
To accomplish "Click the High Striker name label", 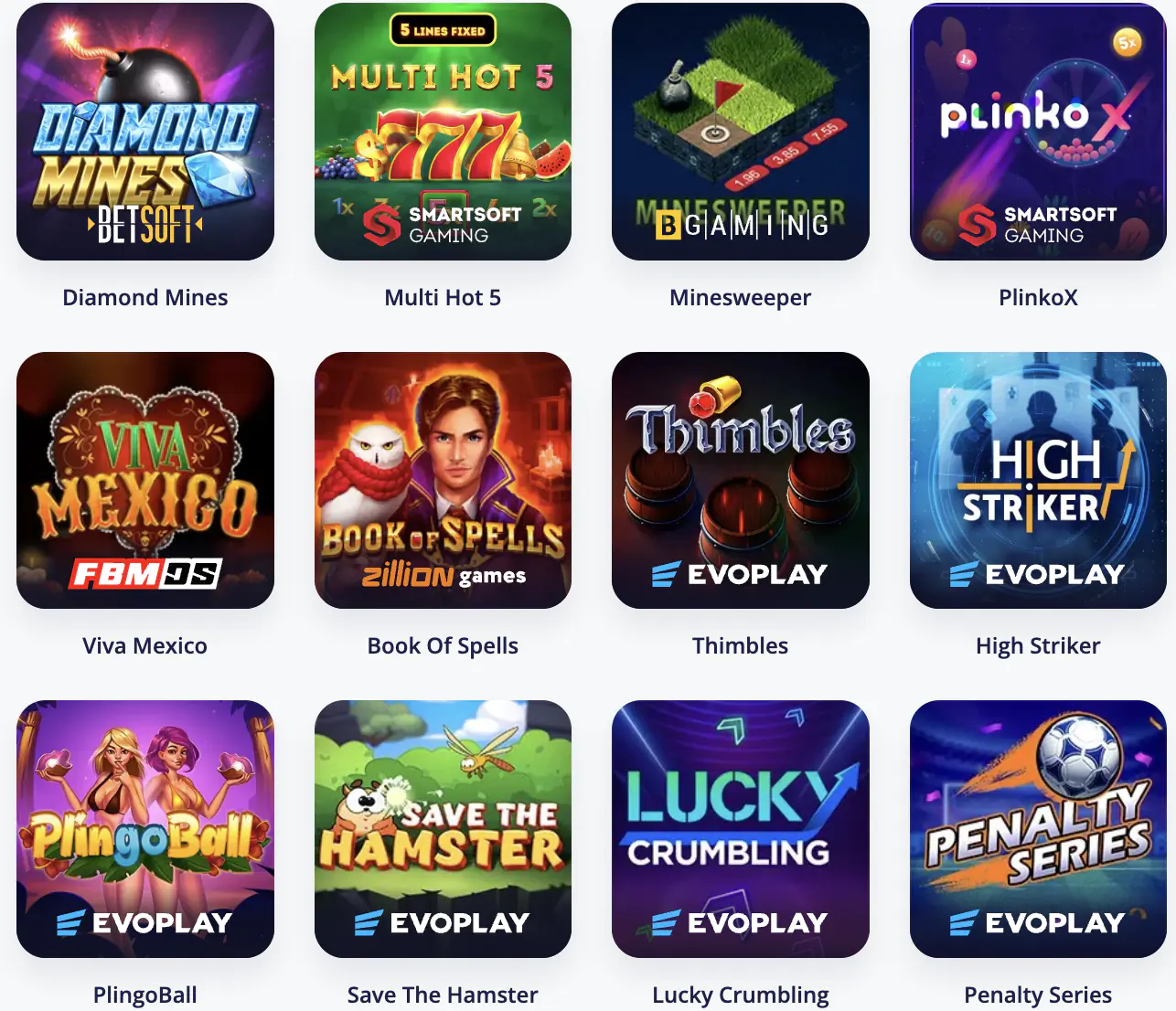I will [1038, 646].
